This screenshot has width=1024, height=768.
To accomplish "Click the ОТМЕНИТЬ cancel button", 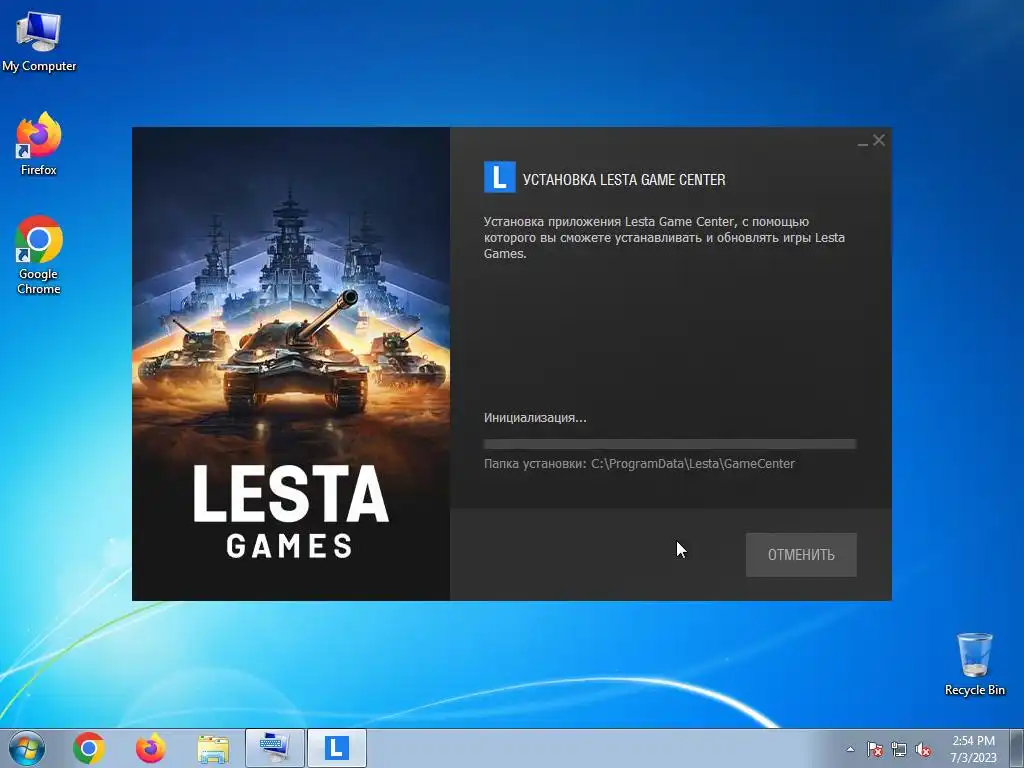I will click(x=801, y=554).
